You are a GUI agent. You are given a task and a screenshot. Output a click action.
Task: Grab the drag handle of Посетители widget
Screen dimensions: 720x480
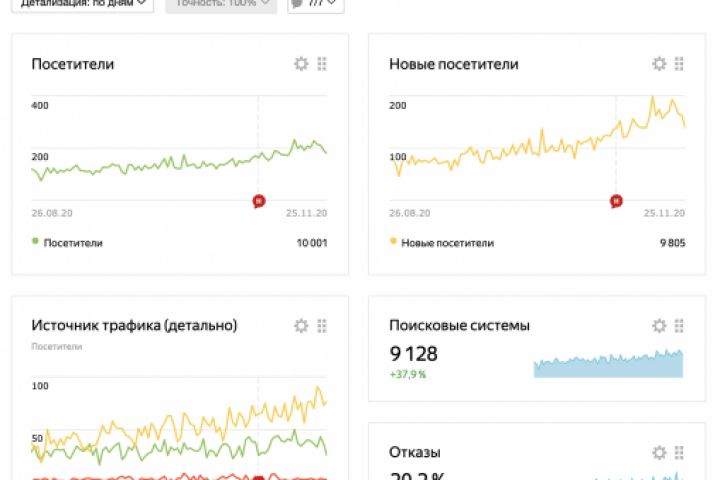[322, 63]
